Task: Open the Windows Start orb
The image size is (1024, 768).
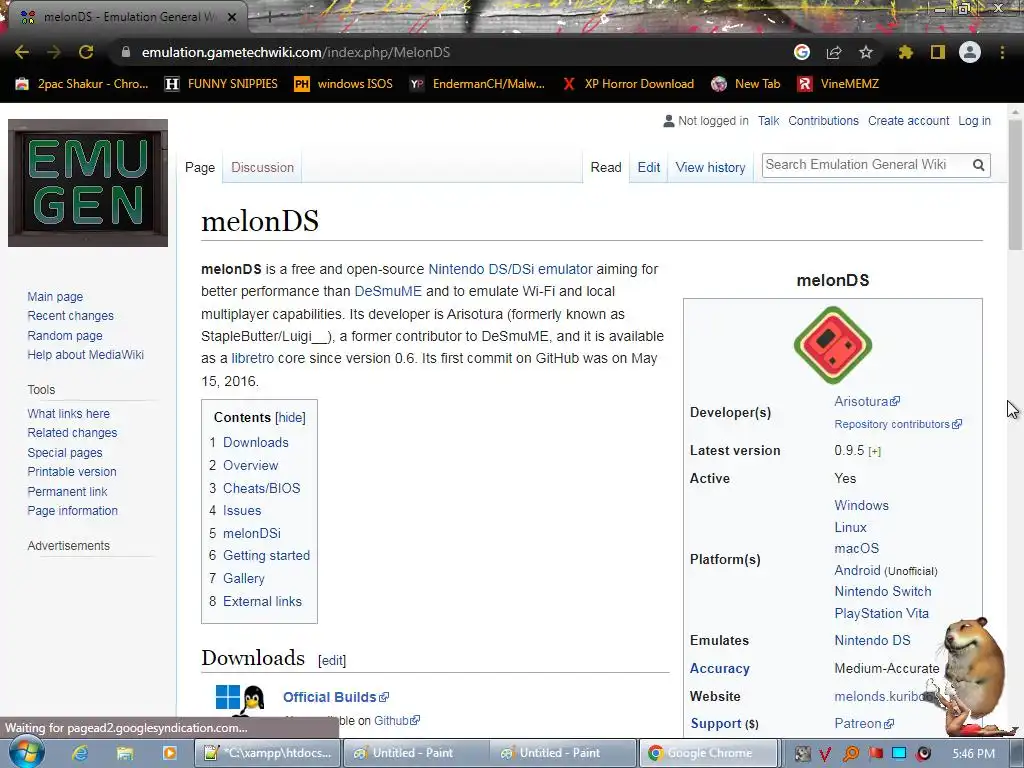Action: [x=27, y=753]
